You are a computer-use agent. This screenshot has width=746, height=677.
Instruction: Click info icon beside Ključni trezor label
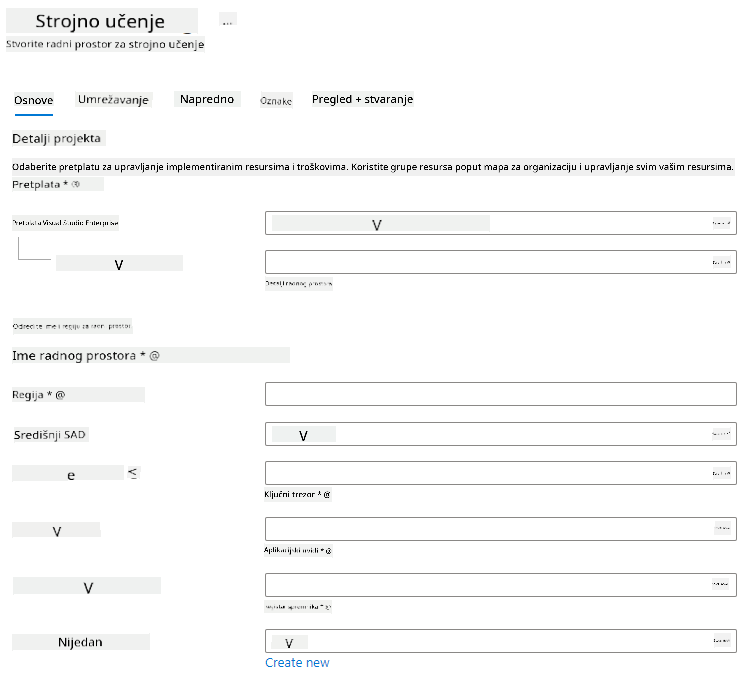click(x=326, y=495)
